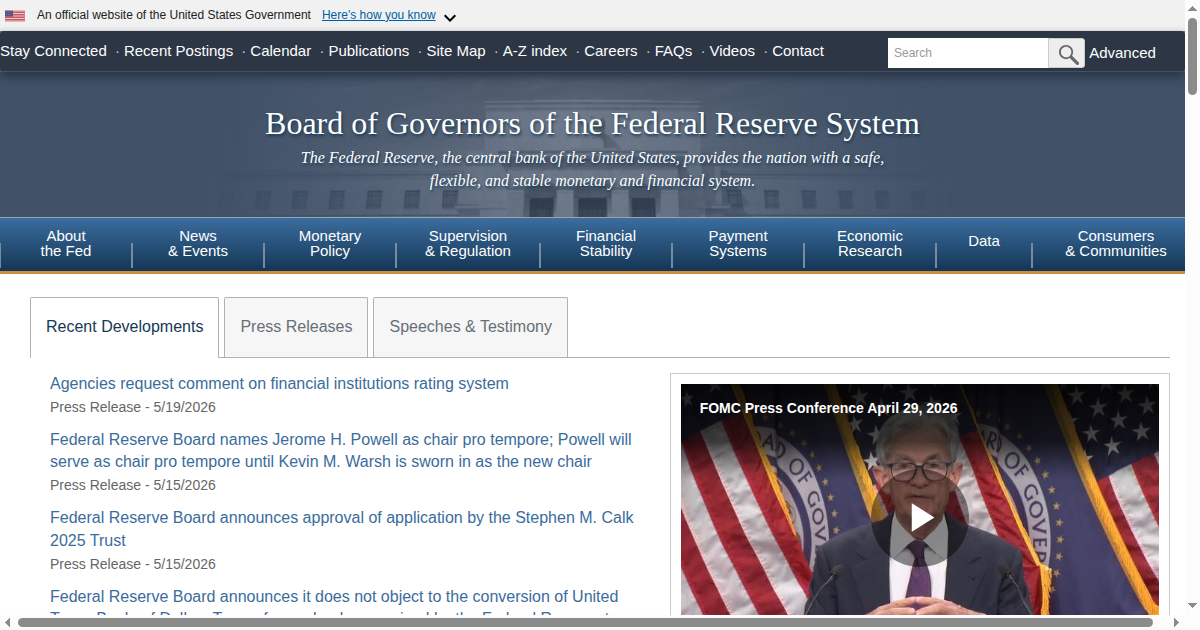
Task: Select the Recent Developments tab
Action: coord(125,327)
